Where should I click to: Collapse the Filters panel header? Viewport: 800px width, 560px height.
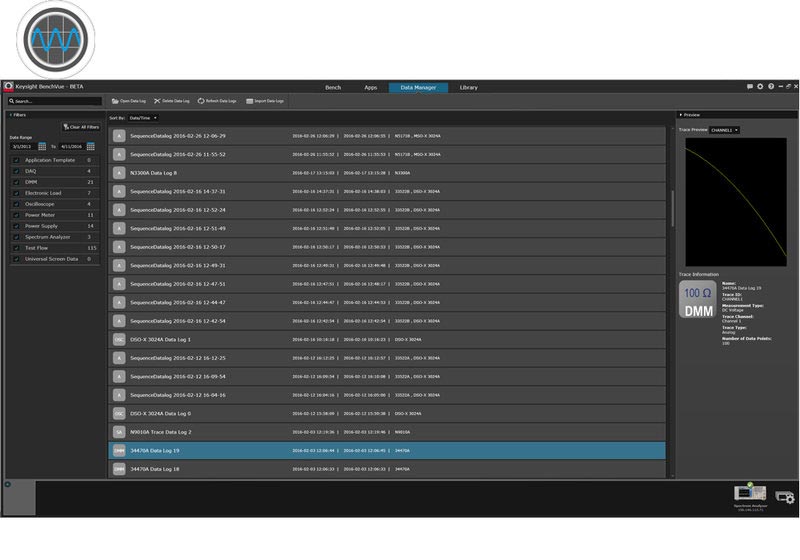click(x=54, y=115)
